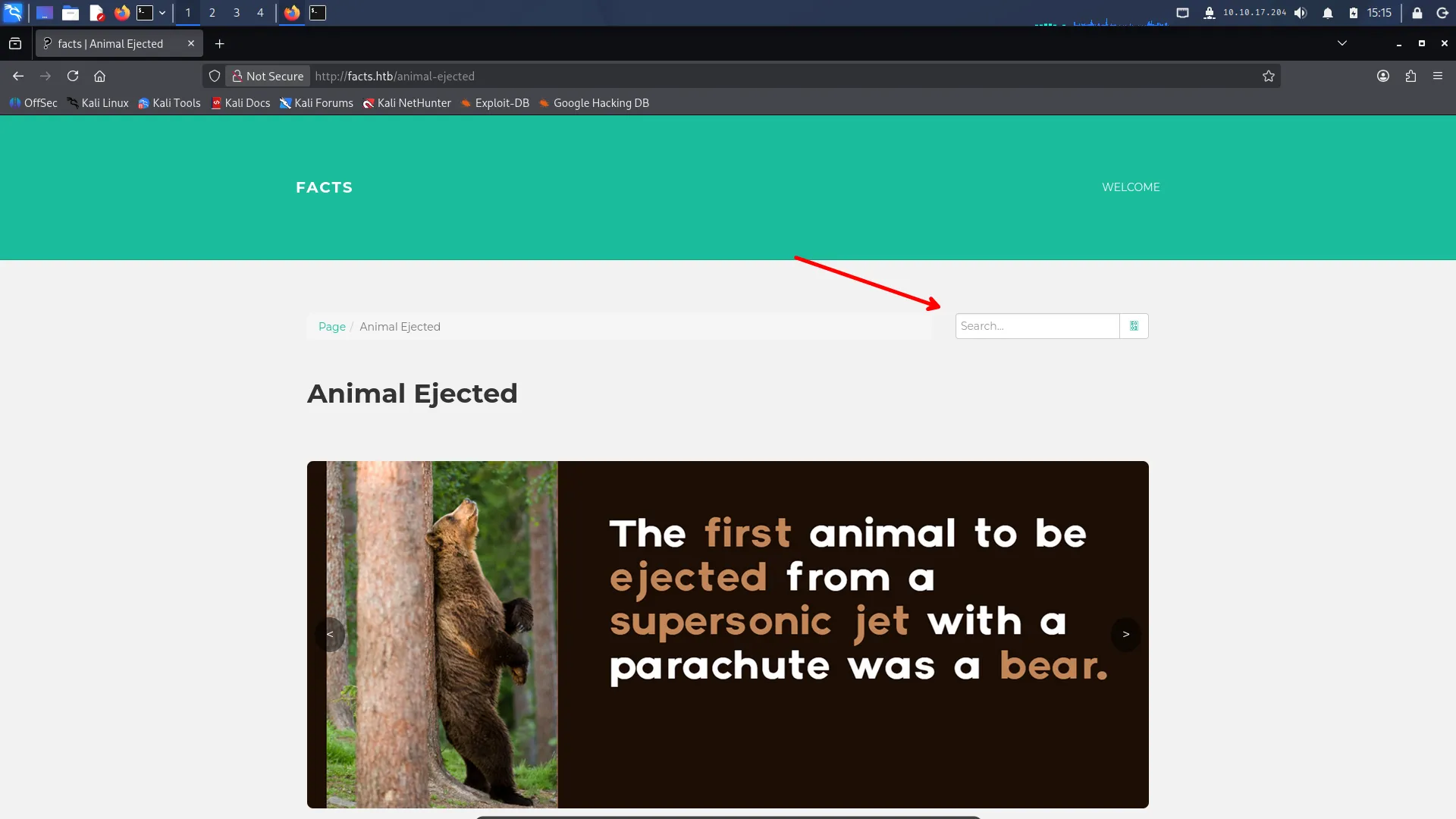Viewport: 1456px width, 819px height.
Task: Open the Google Hacking DB bookmark
Action: pos(594,103)
